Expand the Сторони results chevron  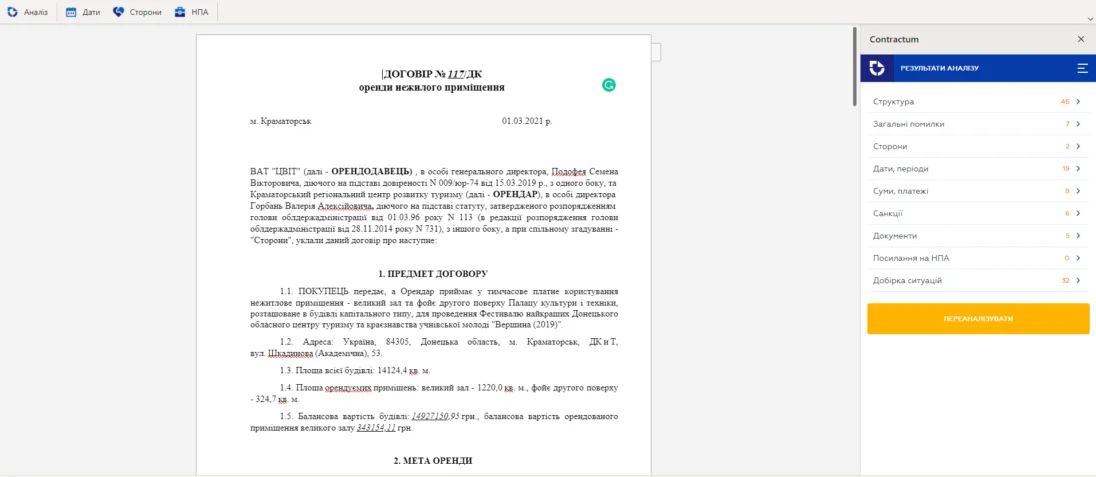coord(1078,146)
